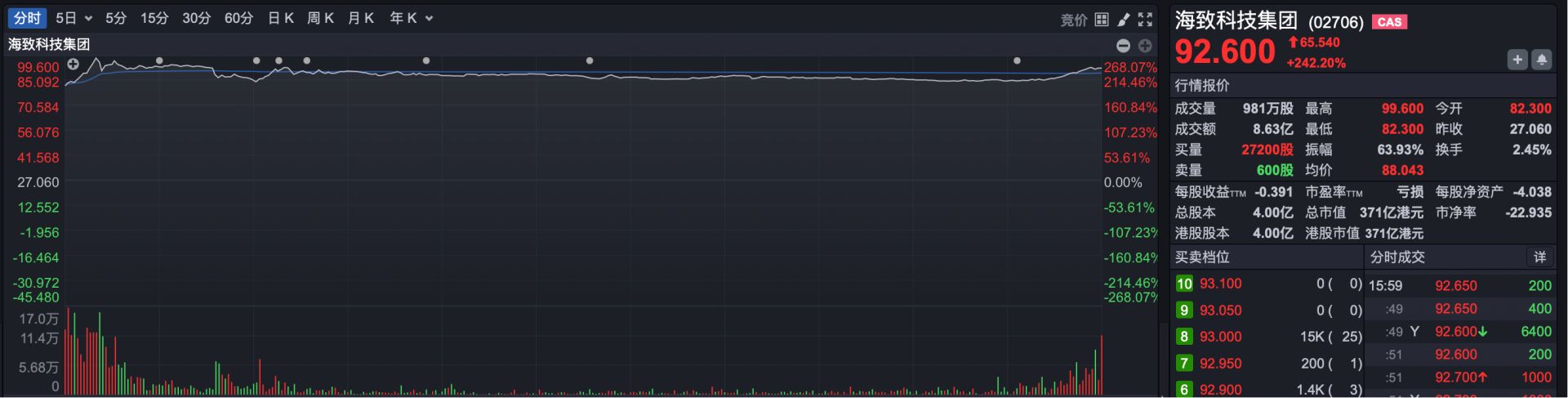Viewport: 1568px width, 398px height.
Task: Open the 年K dropdown arrow
Action: point(430,19)
